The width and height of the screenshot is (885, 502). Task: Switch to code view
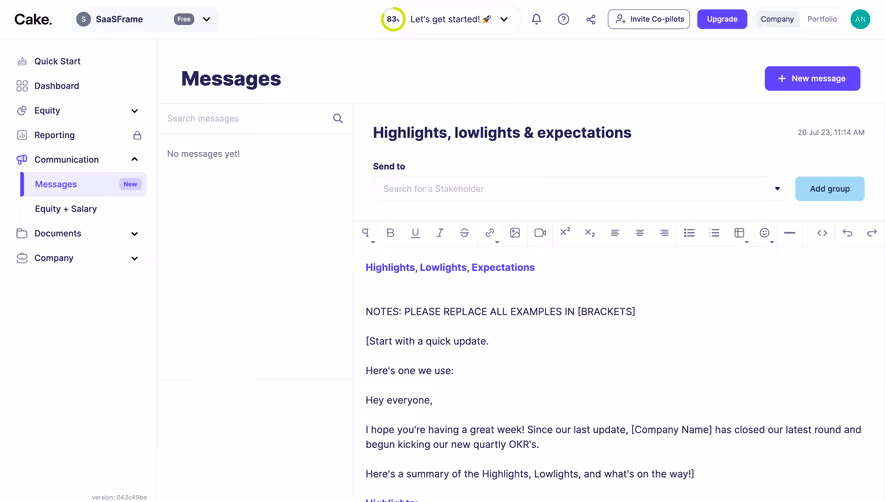(822, 233)
